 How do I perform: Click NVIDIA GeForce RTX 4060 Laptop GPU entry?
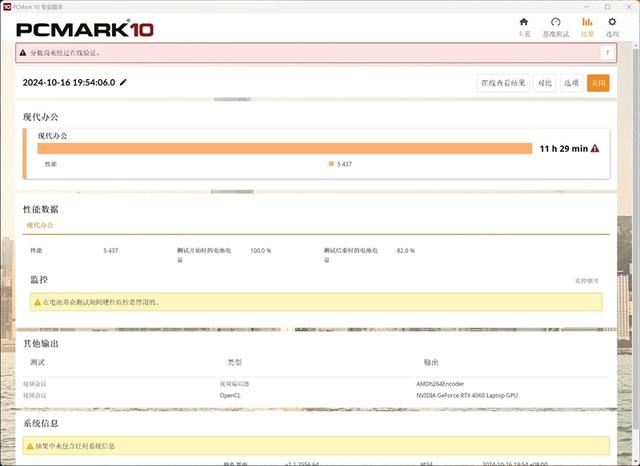(467, 395)
